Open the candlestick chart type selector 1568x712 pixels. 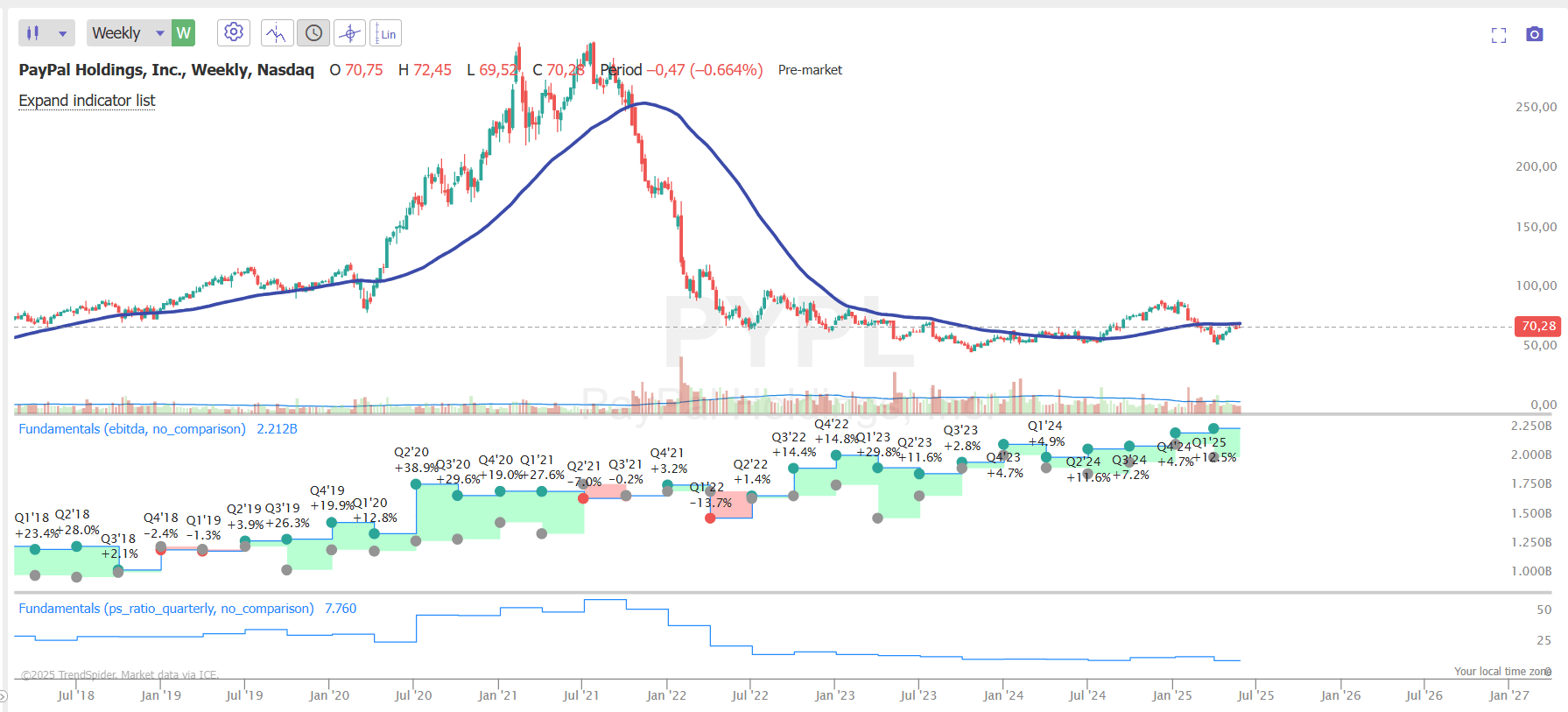pyautogui.click(x=33, y=33)
